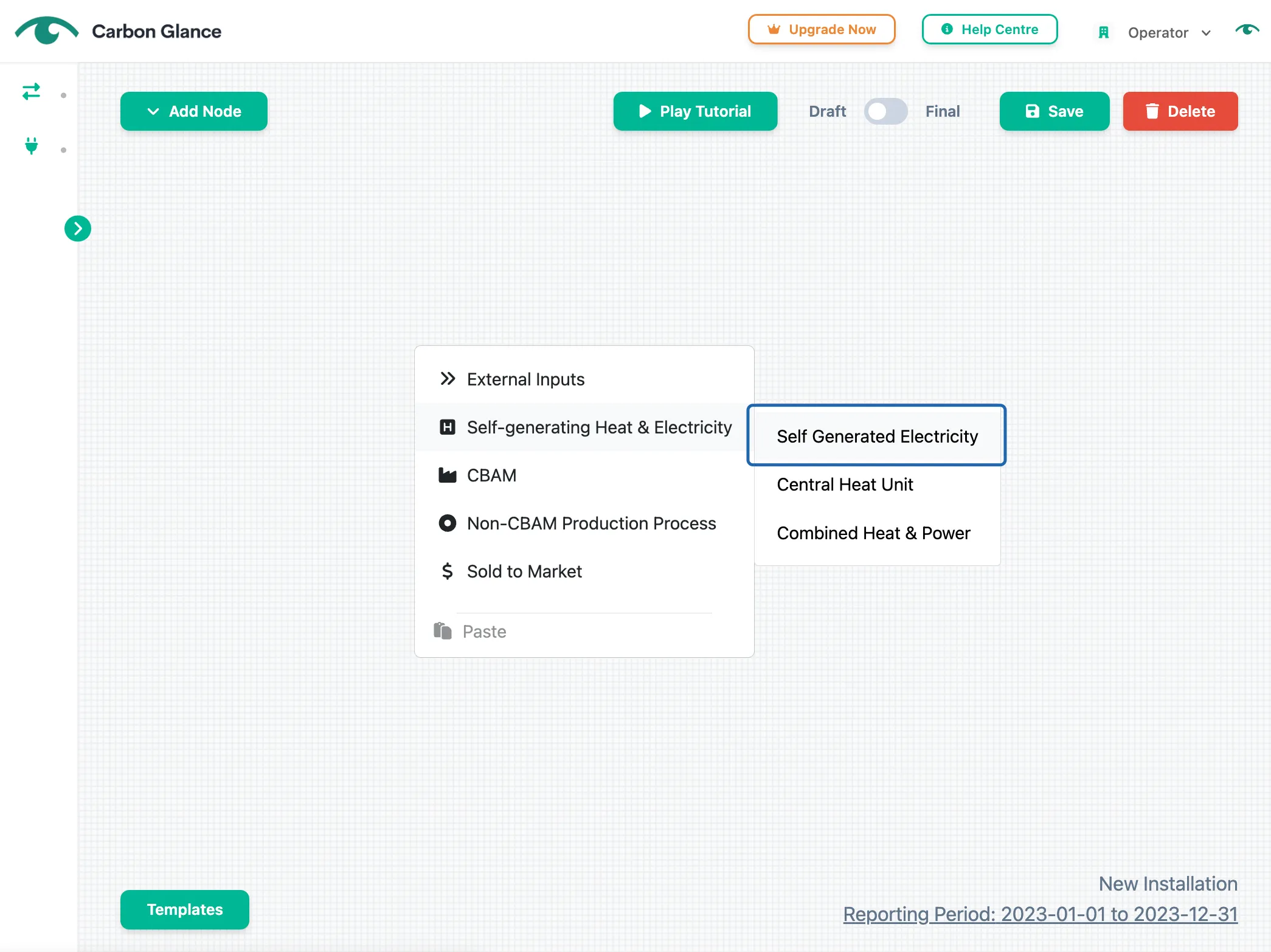Open the power plug sidebar icon
This screenshot has width=1271, height=952.
[31, 146]
